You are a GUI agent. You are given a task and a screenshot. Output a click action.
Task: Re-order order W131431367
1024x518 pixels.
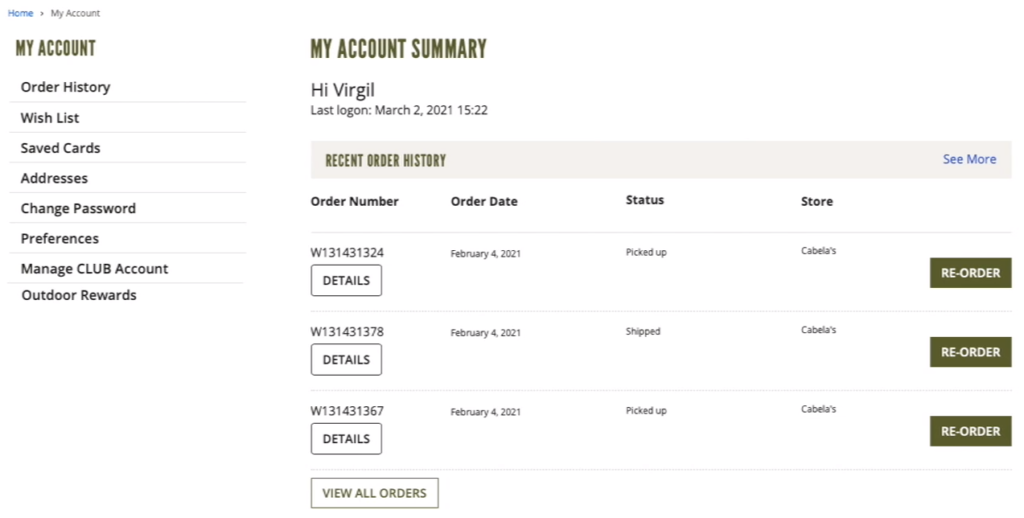(970, 431)
